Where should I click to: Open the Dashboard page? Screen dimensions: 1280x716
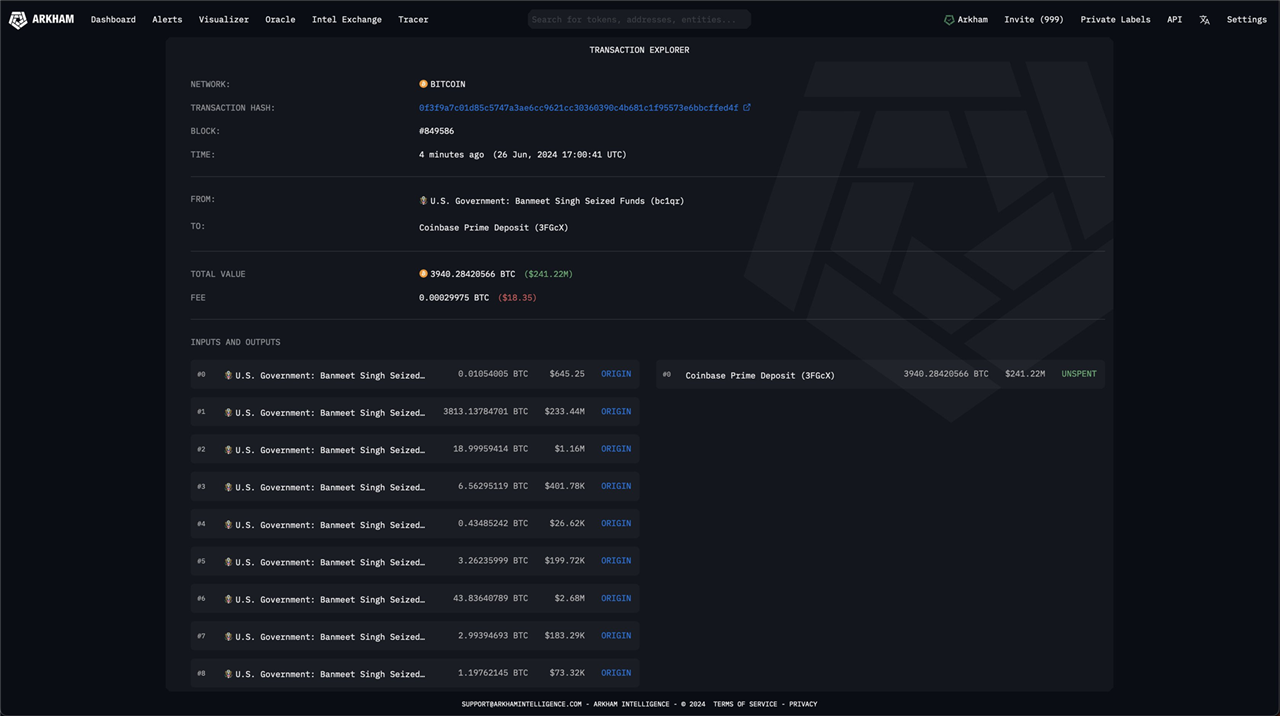pos(113,19)
